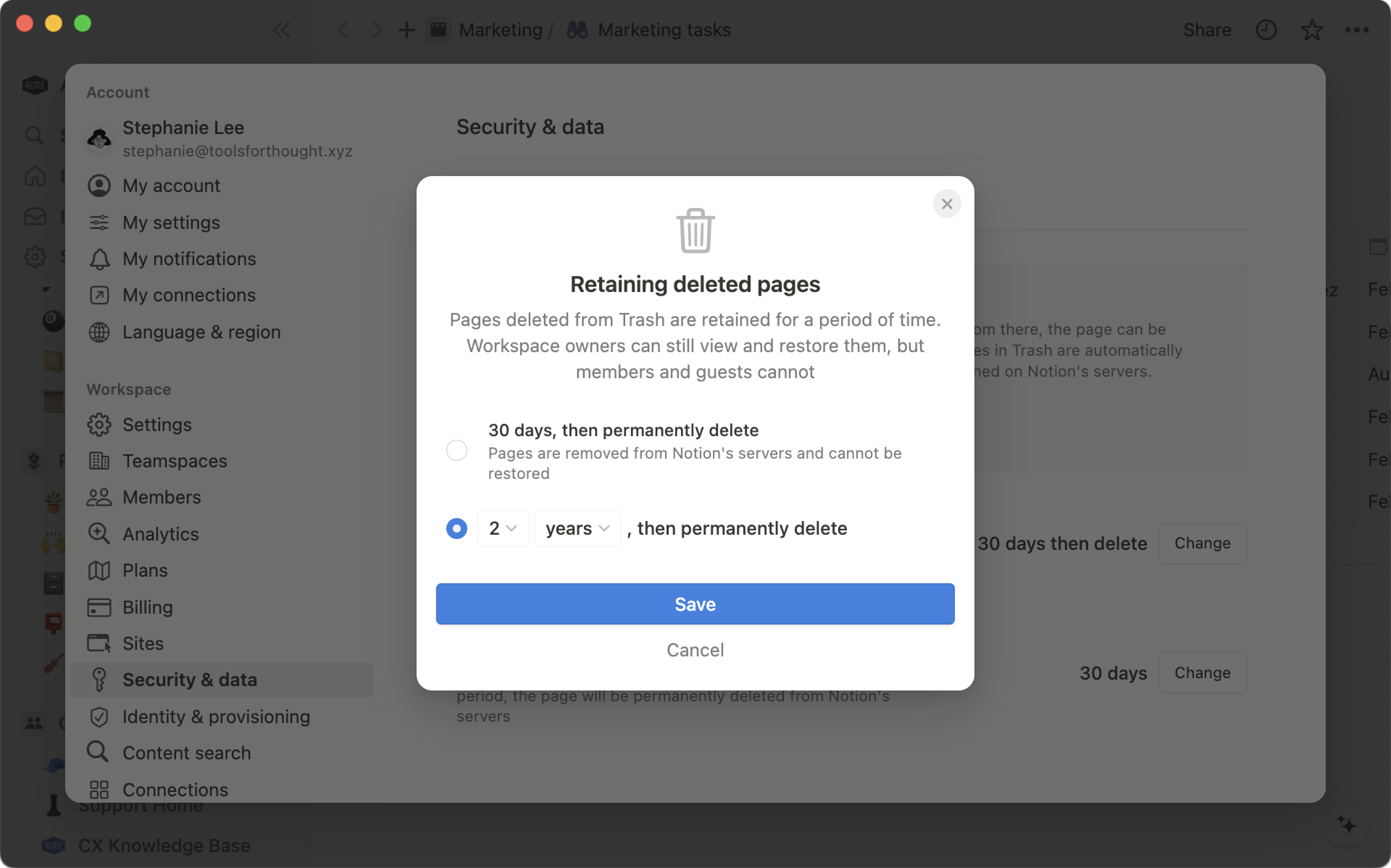Open Content search settings

186,752
